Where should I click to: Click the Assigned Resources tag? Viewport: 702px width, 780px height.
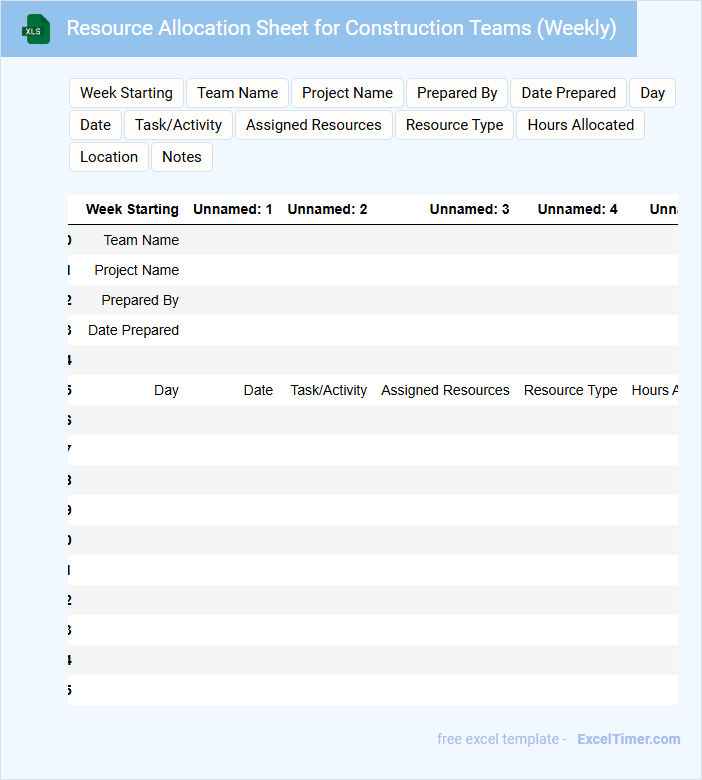(313, 125)
